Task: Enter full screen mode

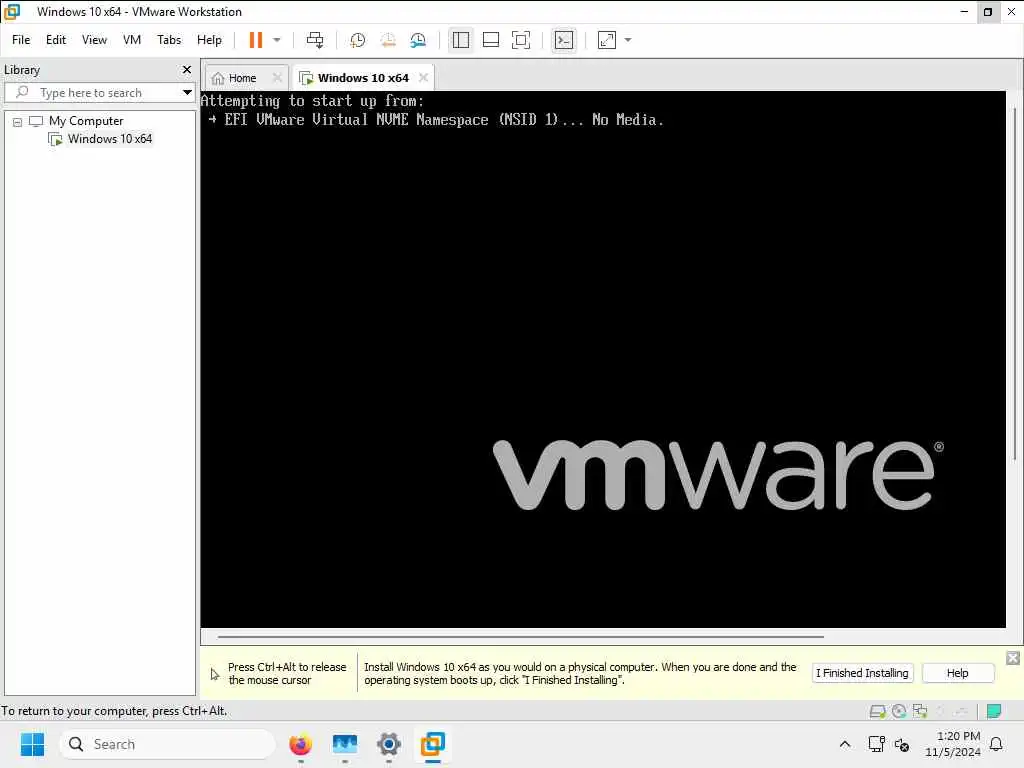Action: pos(520,40)
